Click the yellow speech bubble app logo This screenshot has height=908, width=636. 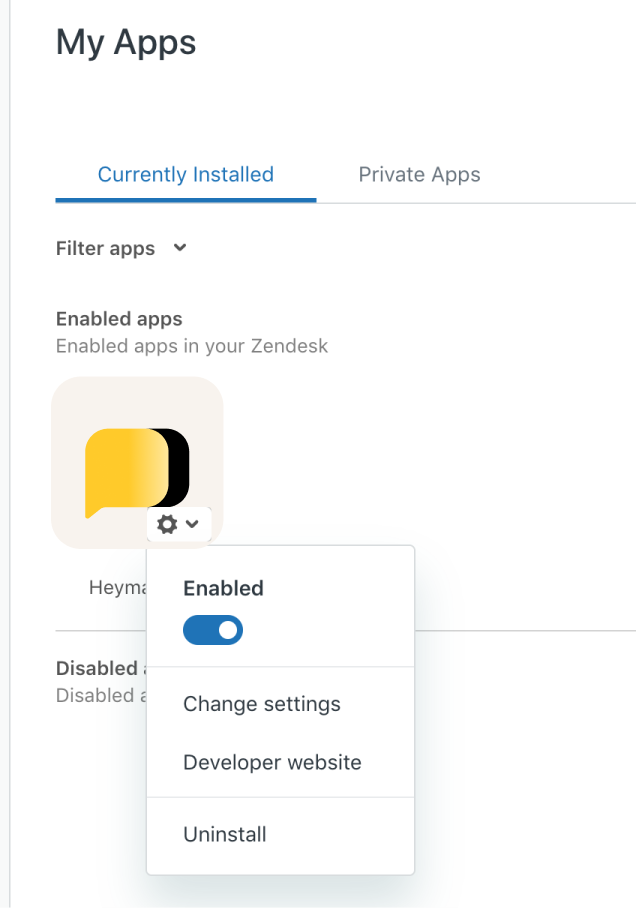coord(125,470)
